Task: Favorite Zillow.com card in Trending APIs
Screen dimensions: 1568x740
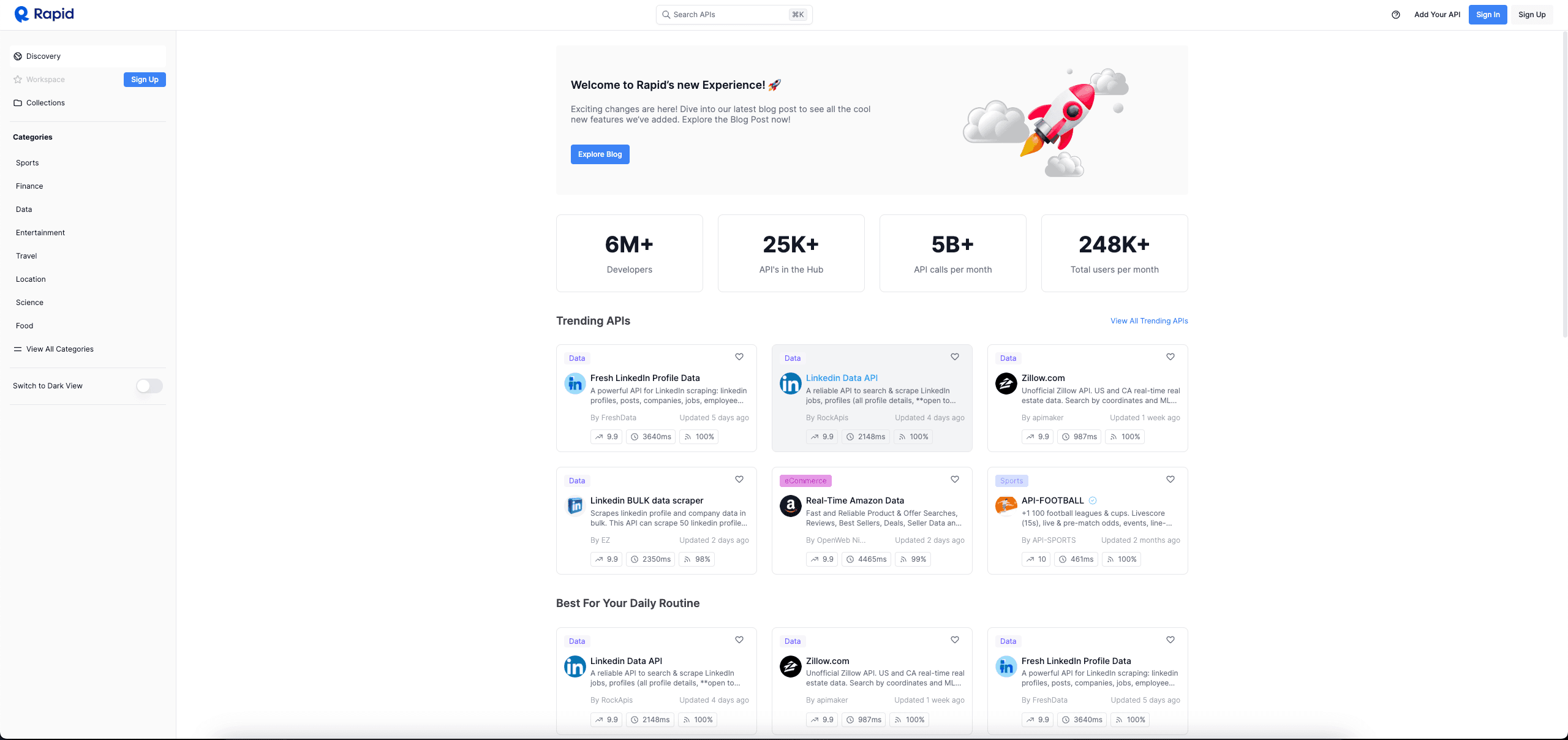Action: click(1170, 357)
